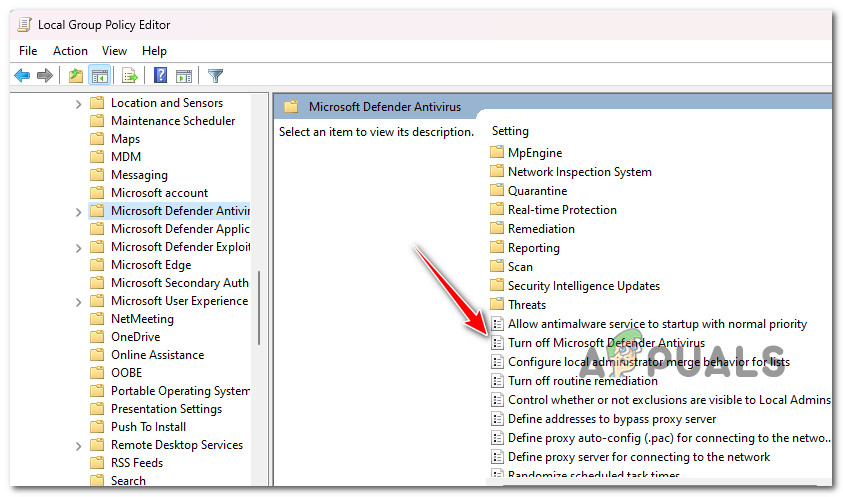The height and width of the screenshot is (497, 843).
Task: Open the View menu
Action: pos(115,51)
